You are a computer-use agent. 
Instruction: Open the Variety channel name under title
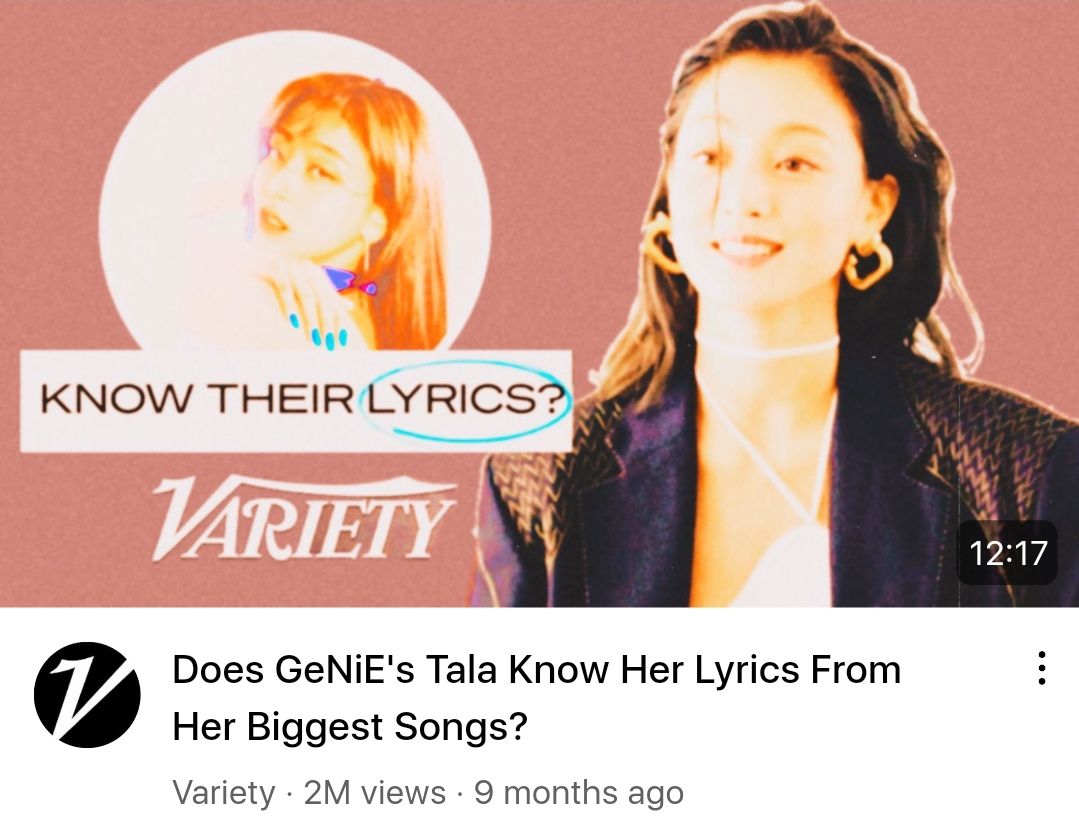tap(224, 792)
